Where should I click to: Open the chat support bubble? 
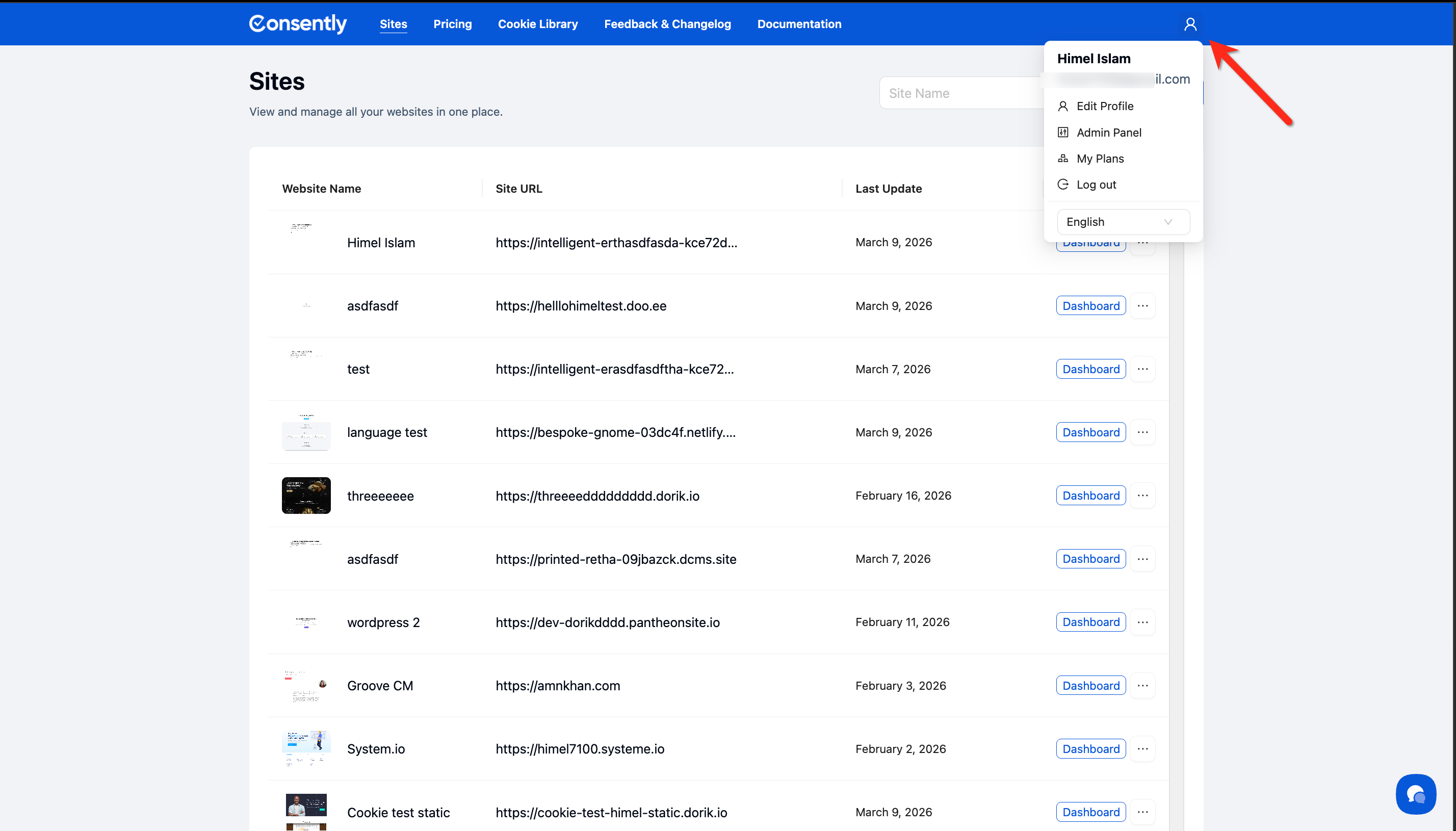[x=1416, y=793]
